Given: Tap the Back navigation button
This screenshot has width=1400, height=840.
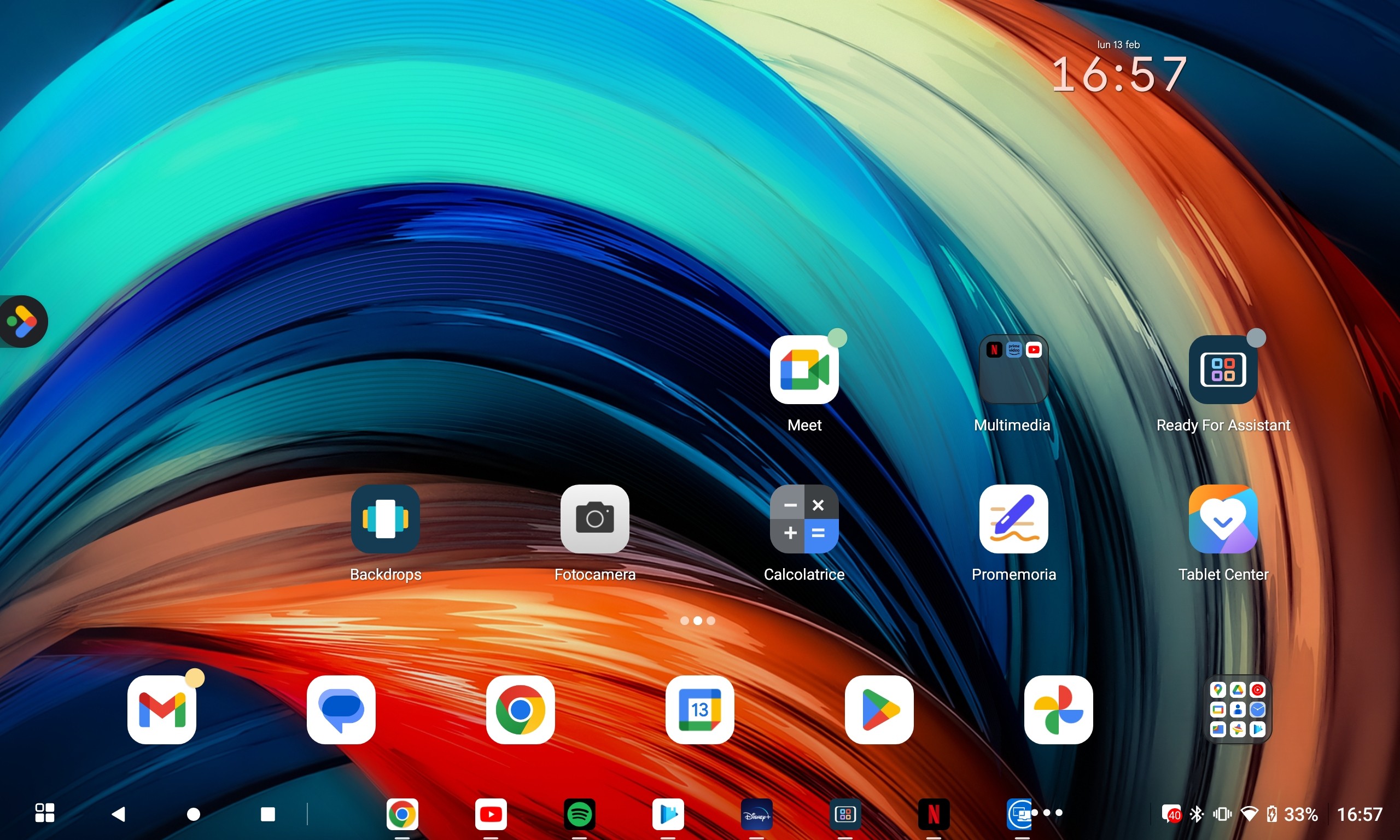Looking at the screenshot, I should pyautogui.click(x=118, y=814).
